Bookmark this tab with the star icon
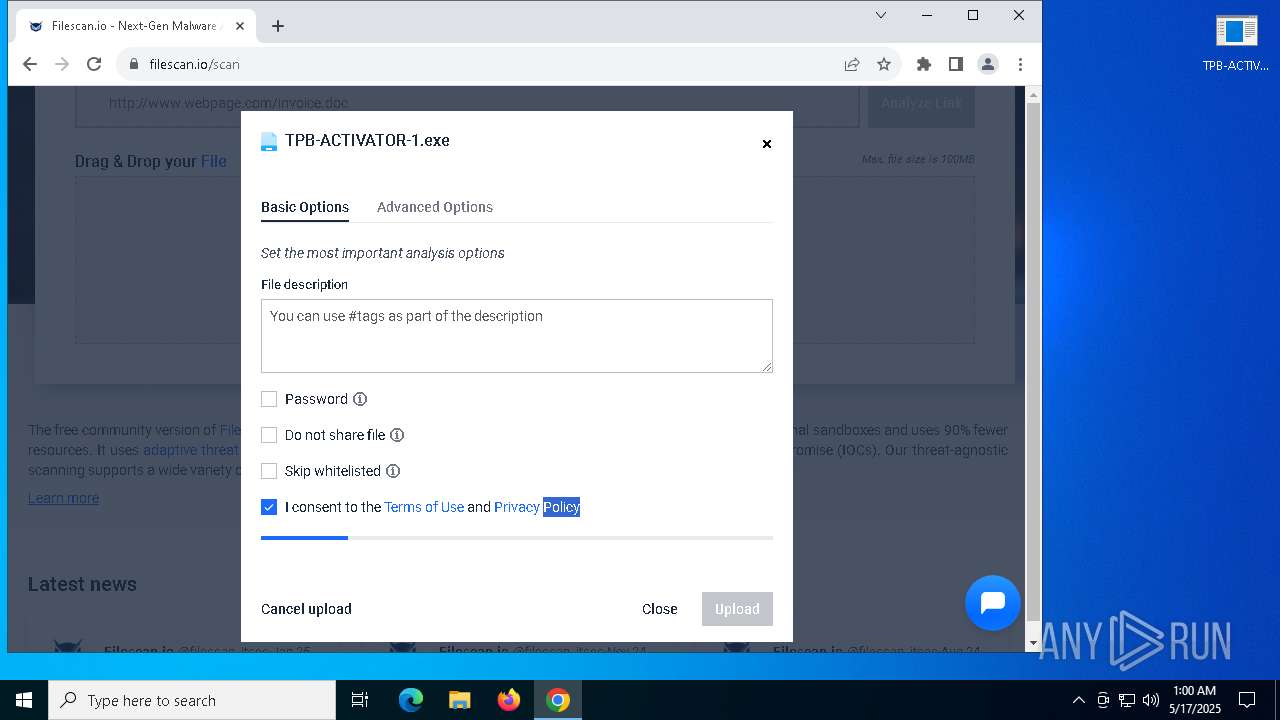Viewport: 1280px width, 720px height. coord(884,64)
